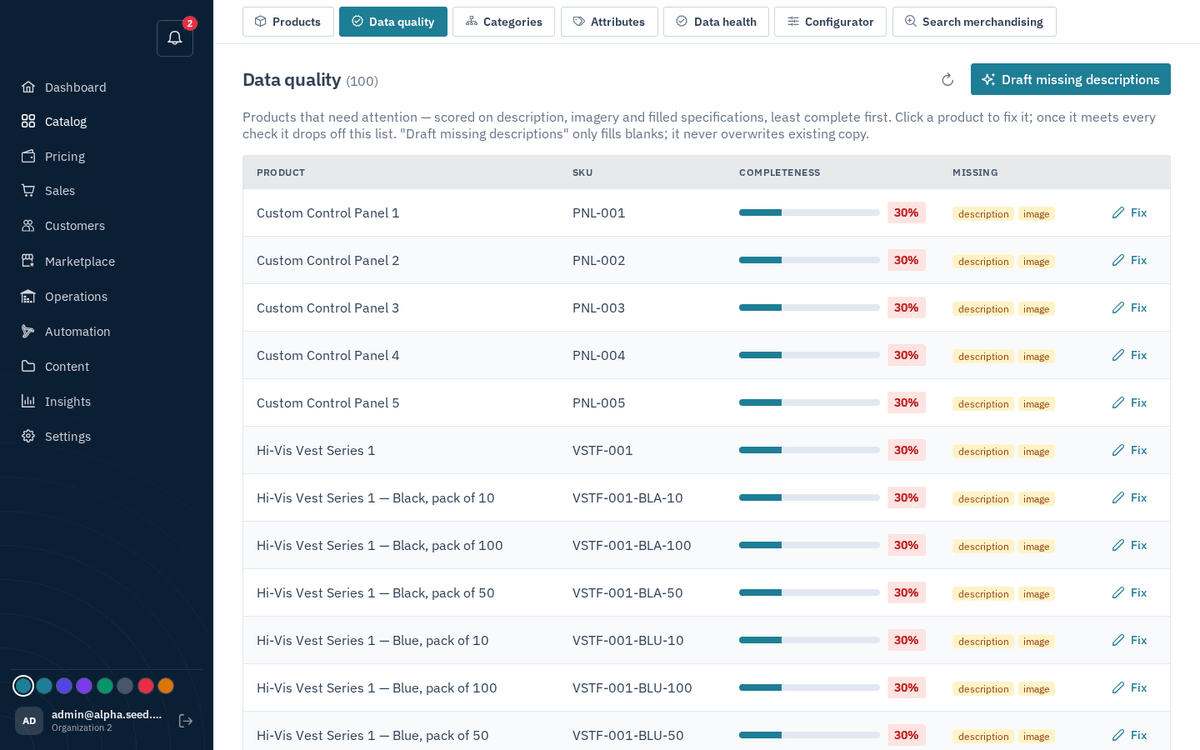Click image tag for Hi-Vis Vest Series 1 row
Image resolution: width=1200 pixels, height=750 pixels.
pyautogui.click(x=1036, y=451)
